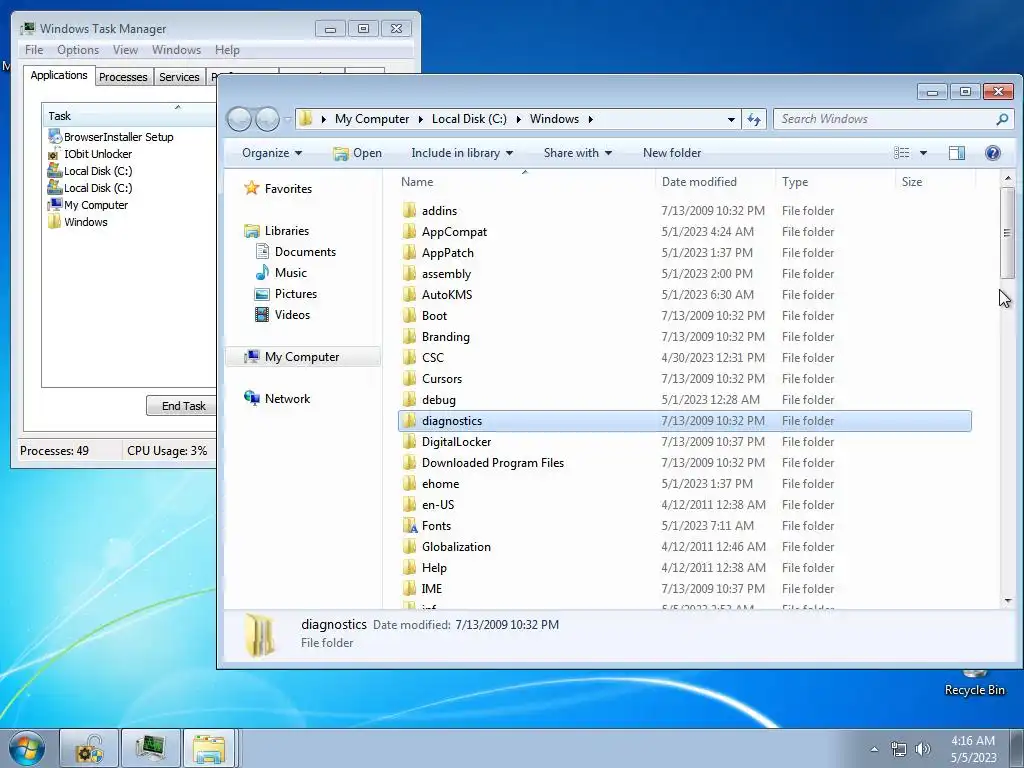Viewport: 1024px width, 768px height.
Task: Open the Share with dropdown
Action: point(578,153)
